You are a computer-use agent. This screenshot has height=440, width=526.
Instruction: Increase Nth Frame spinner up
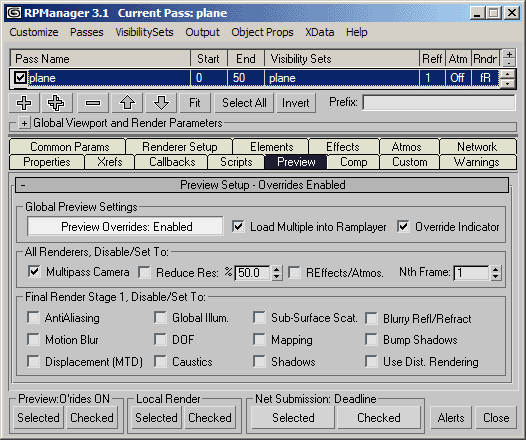pyautogui.click(x=496, y=269)
